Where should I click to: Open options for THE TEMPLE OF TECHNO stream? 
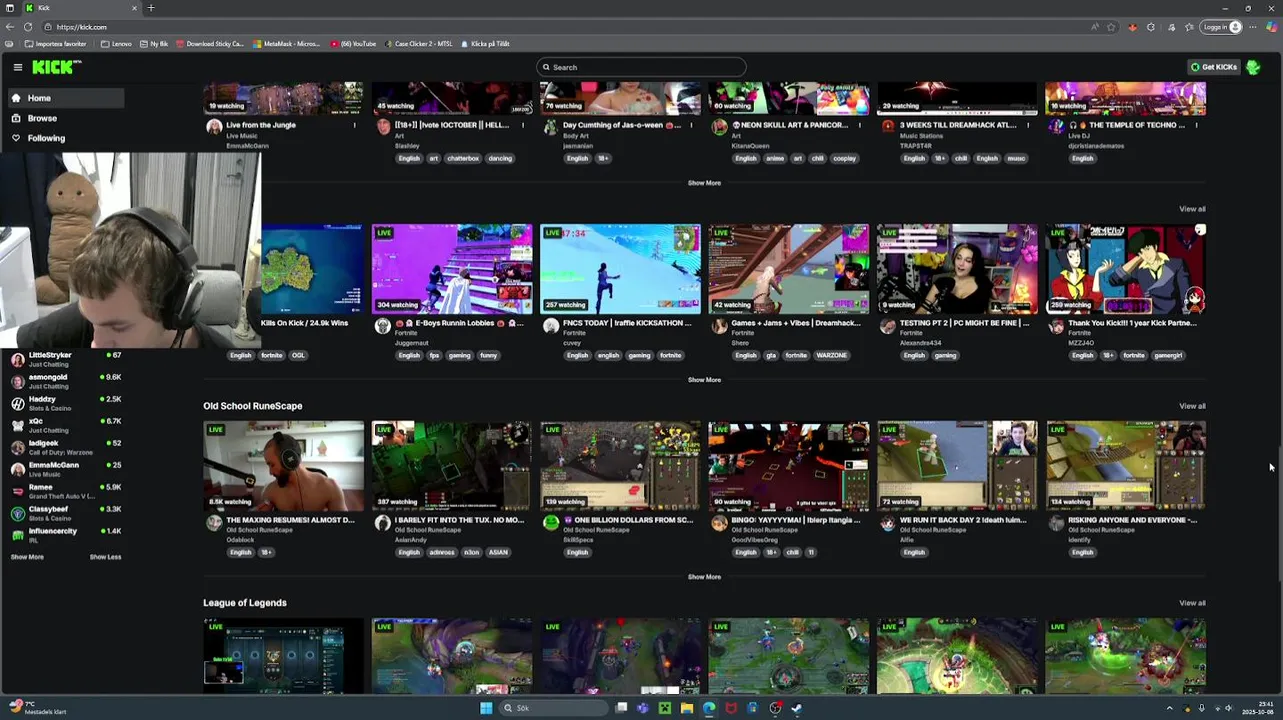pyautogui.click(x=1196, y=125)
